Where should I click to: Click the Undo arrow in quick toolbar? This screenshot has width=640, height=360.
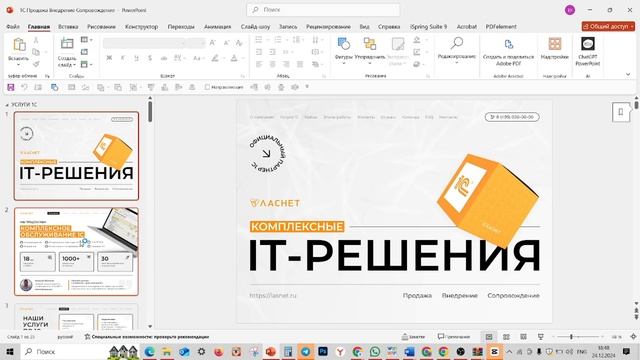point(24,87)
